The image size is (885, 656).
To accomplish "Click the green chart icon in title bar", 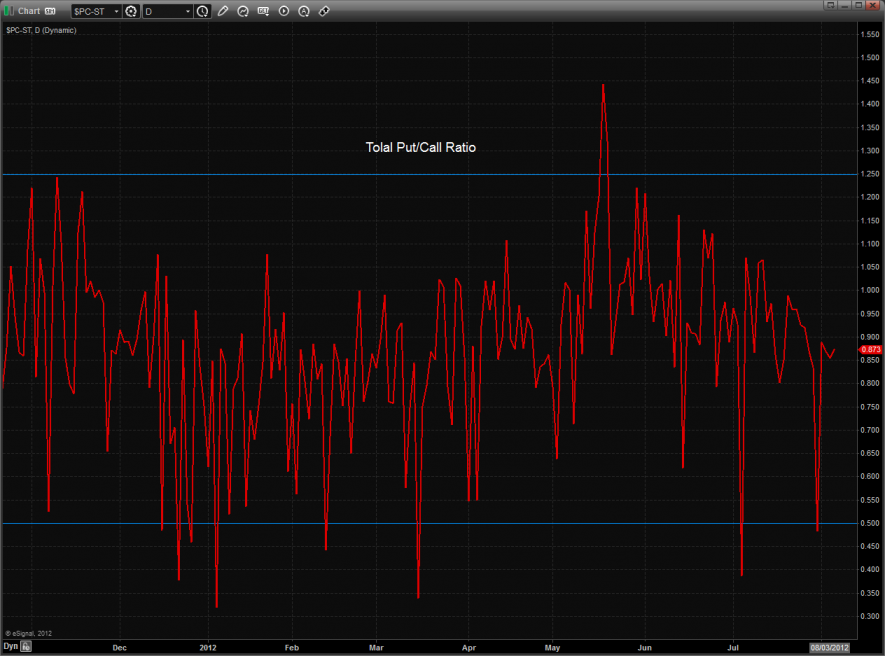I will tap(10, 11).
